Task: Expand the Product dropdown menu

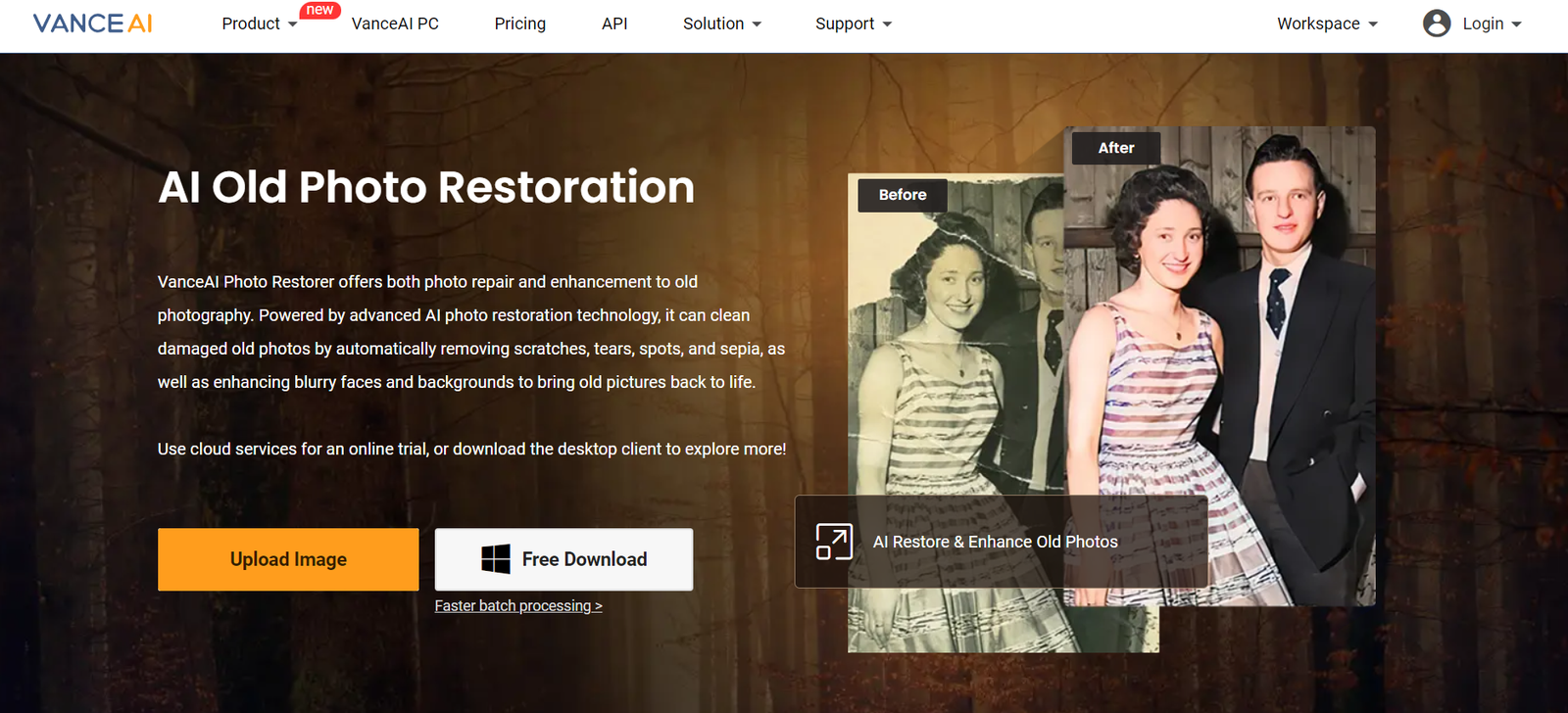Action: click(259, 24)
